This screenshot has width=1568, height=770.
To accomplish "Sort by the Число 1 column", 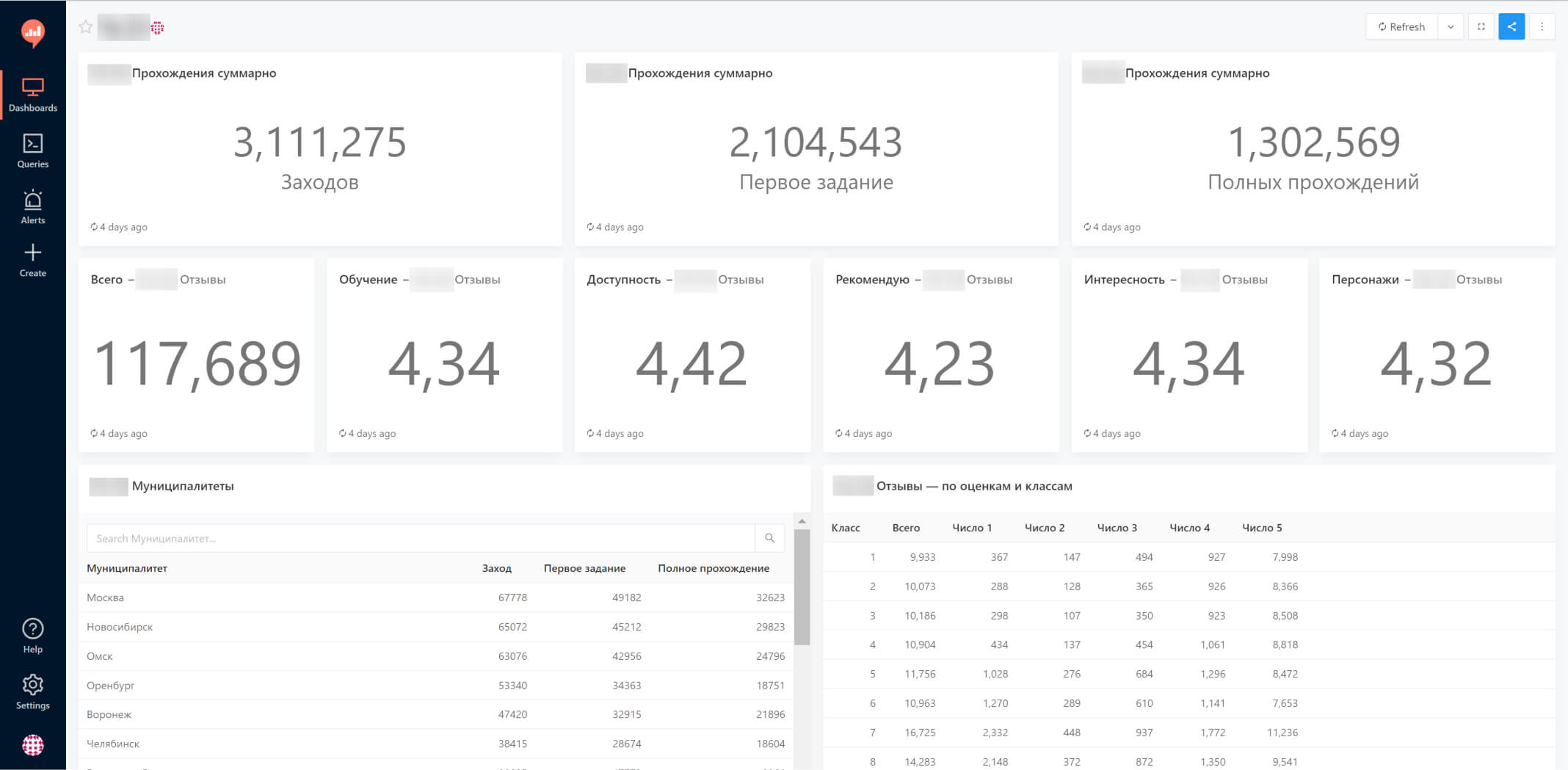I will tap(972, 528).
